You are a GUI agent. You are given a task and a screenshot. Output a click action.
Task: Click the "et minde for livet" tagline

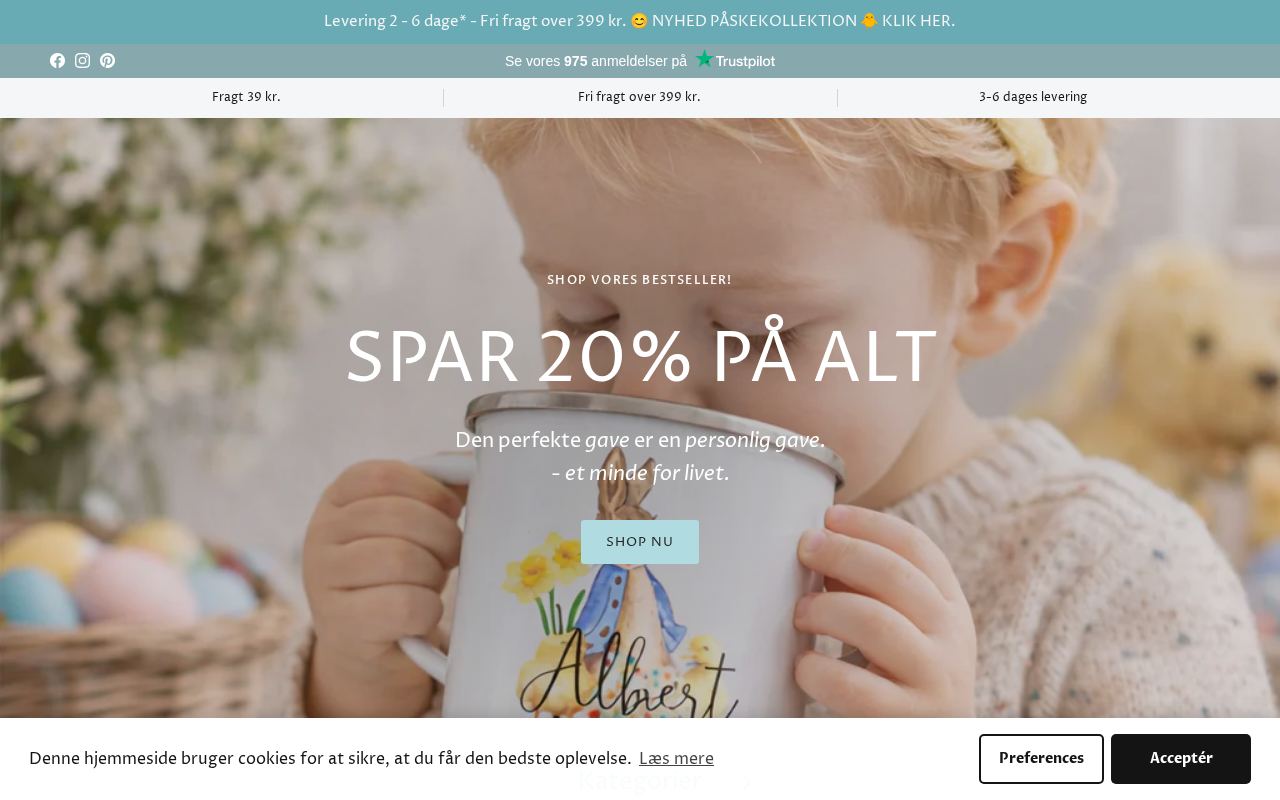tap(640, 473)
